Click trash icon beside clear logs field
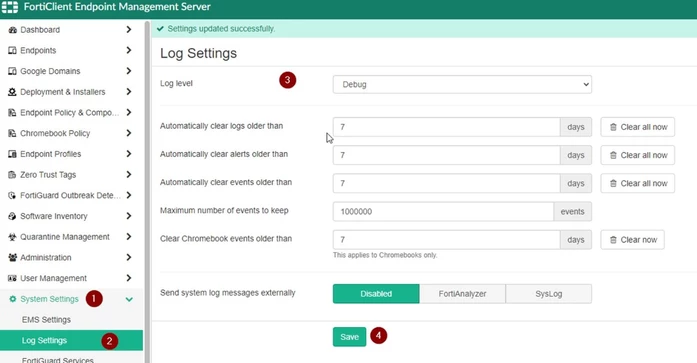 613,127
